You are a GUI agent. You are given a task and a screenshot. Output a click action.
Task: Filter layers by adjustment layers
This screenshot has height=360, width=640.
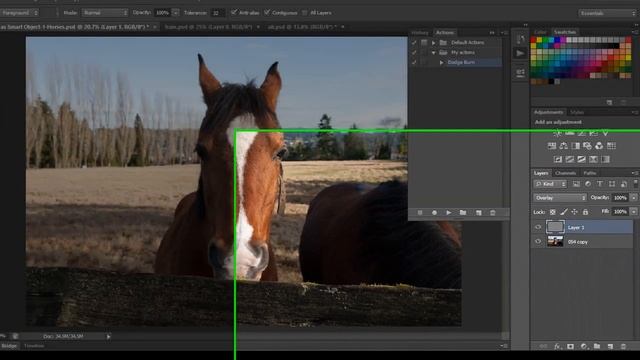click(588, 184)
